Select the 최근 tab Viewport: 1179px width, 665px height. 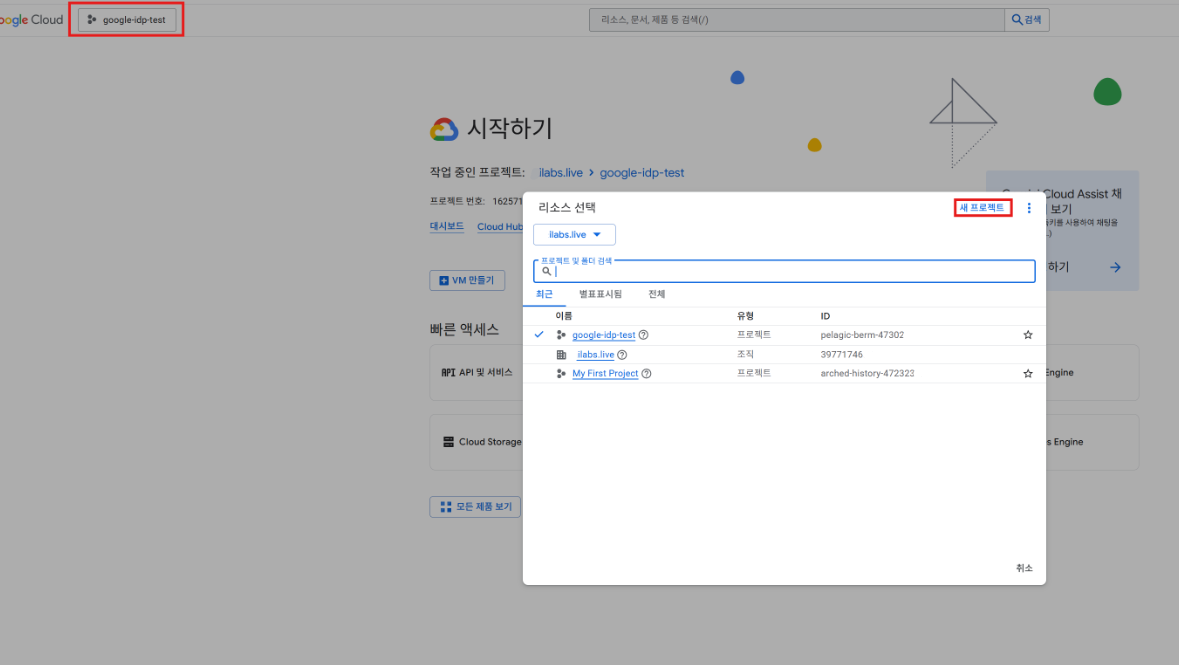pos(544,294)
